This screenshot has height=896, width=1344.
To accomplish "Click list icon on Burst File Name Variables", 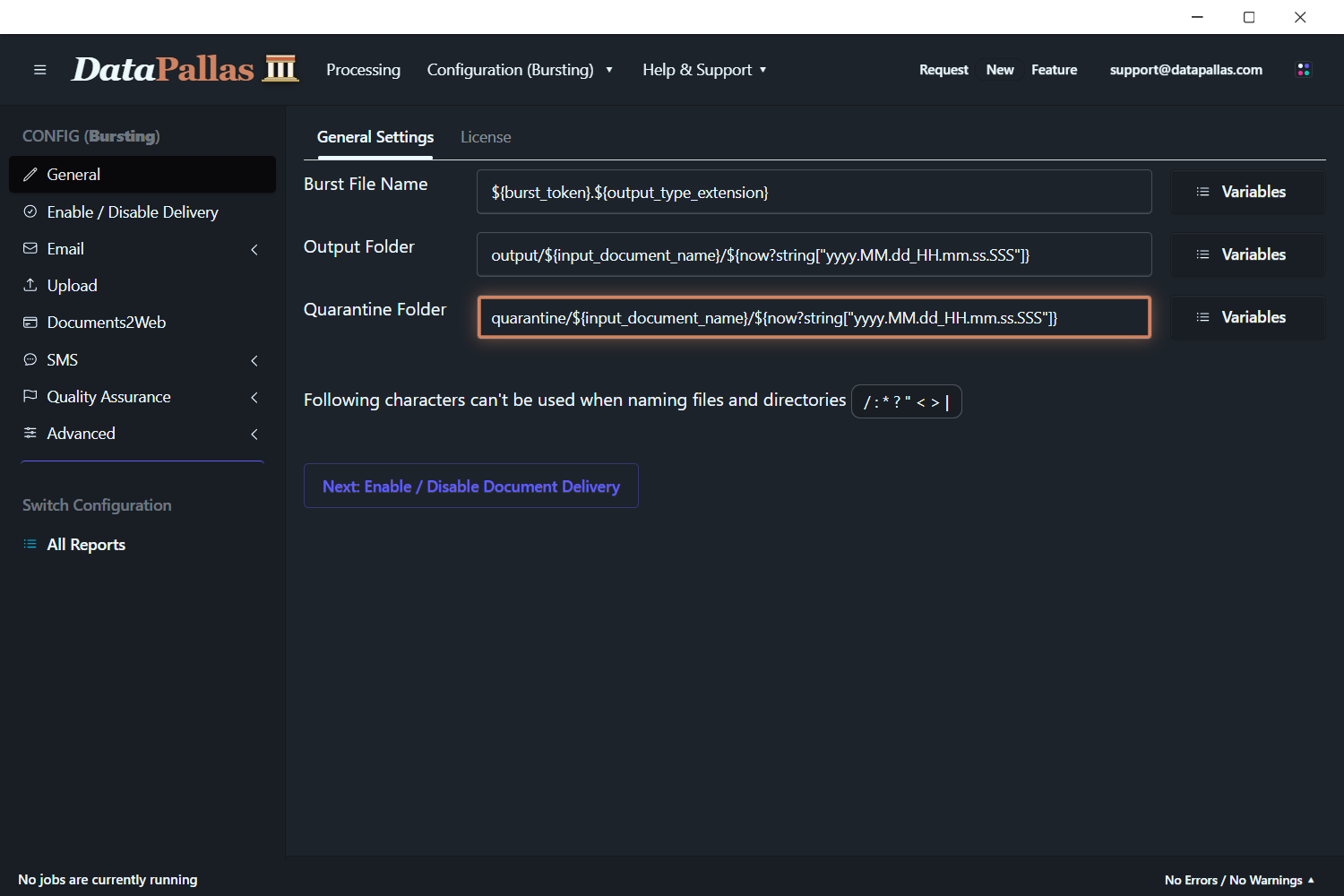I will click(1203, 192).
